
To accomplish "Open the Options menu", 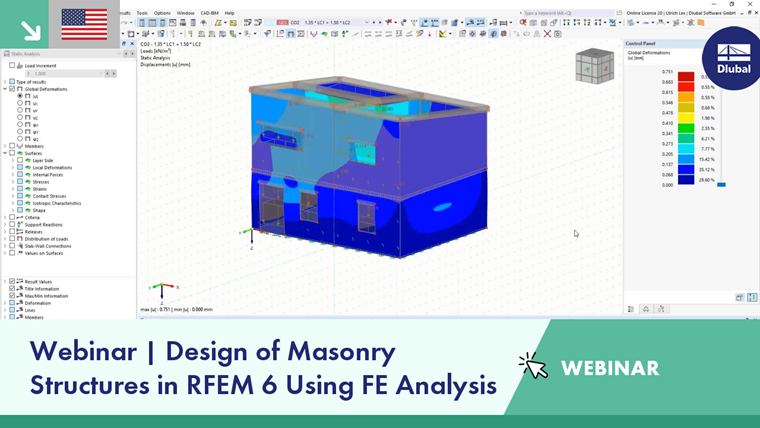I will tap(162, 13).
